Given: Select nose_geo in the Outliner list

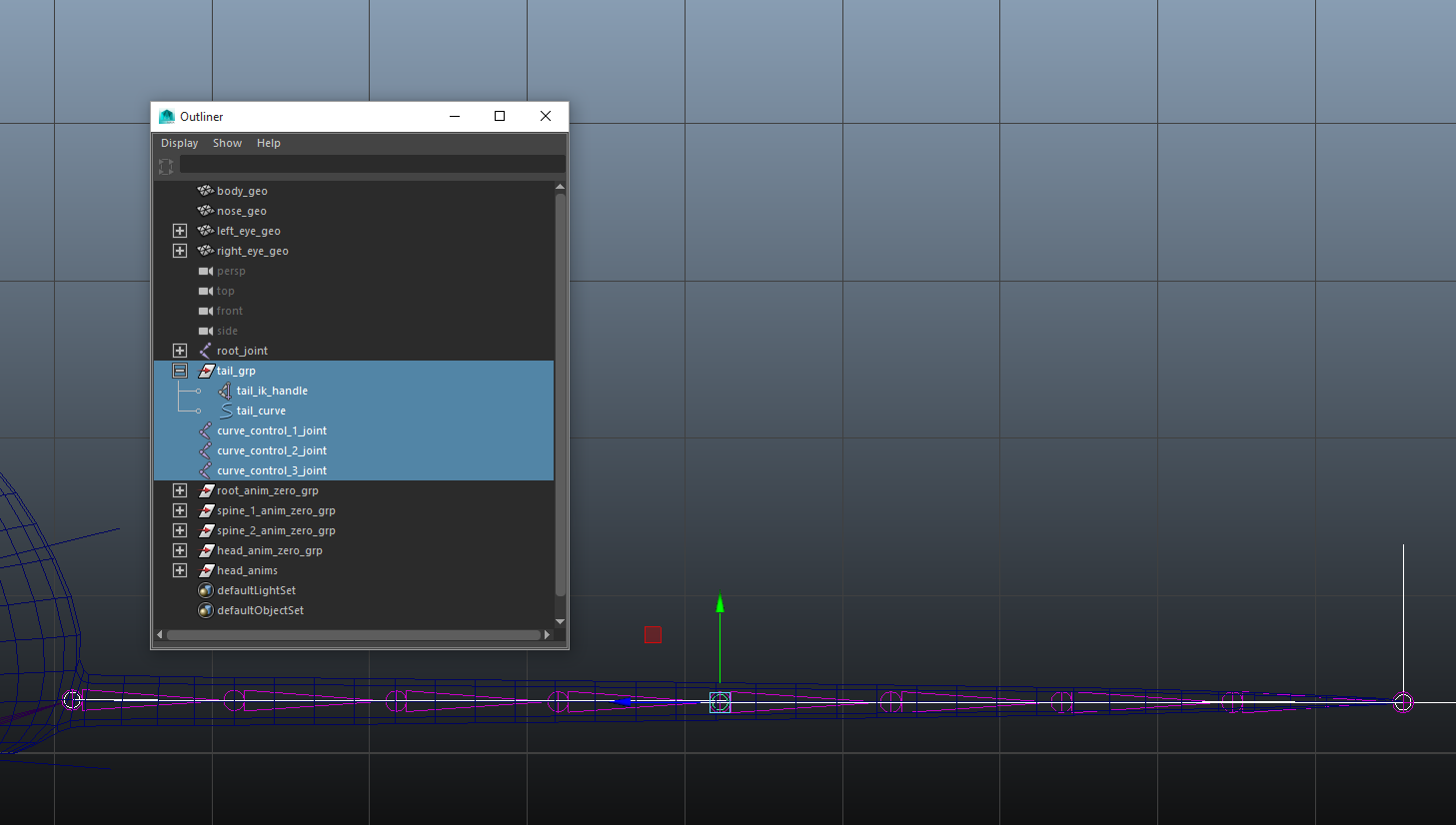Looking at the screenshot, I should pyautogui.click(x=242, y=211).
